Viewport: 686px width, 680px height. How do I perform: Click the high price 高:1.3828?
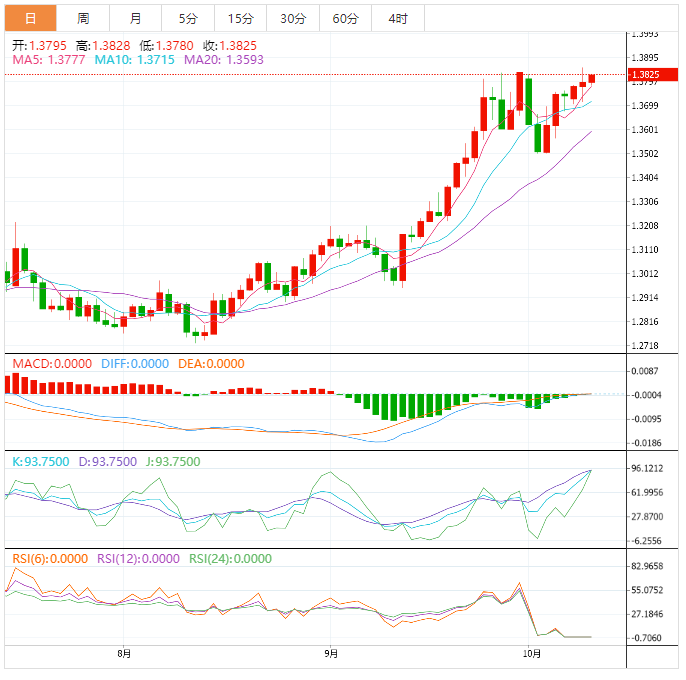coord(103,46)
